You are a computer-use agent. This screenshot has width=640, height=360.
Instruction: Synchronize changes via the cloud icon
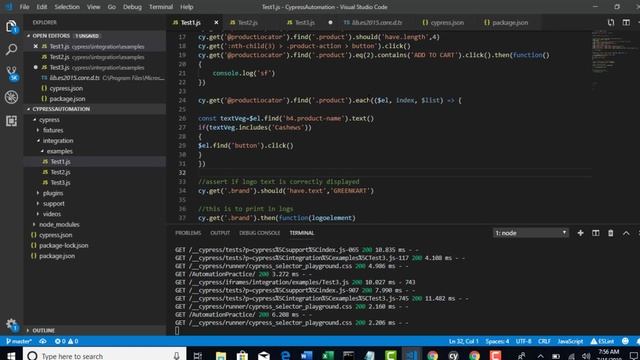[x=42, y=341]
